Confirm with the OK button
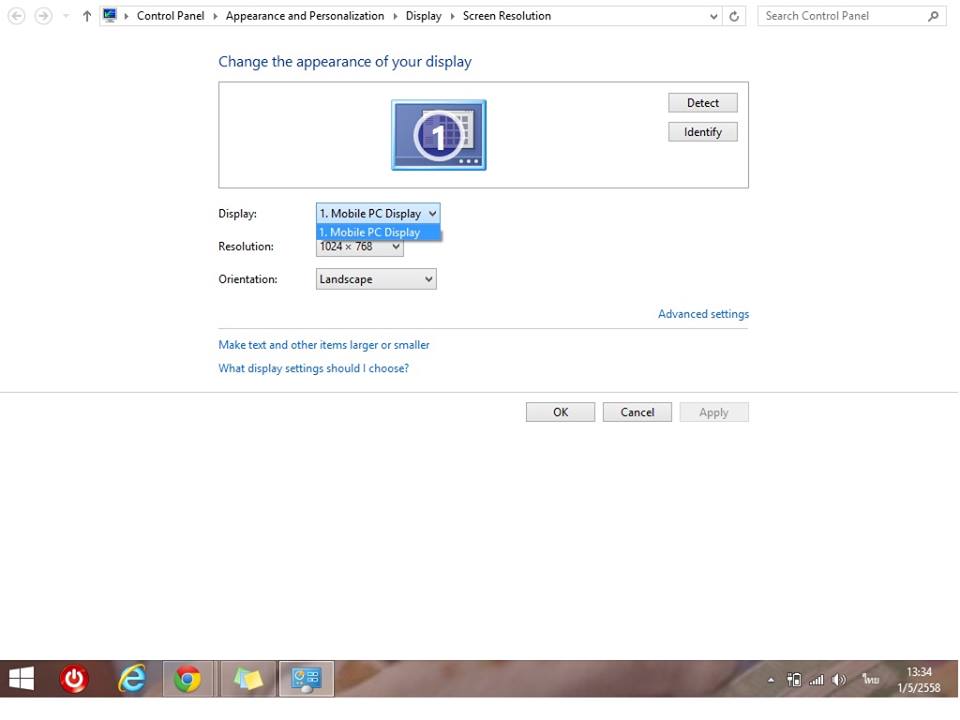 click(x=560, y=412)
